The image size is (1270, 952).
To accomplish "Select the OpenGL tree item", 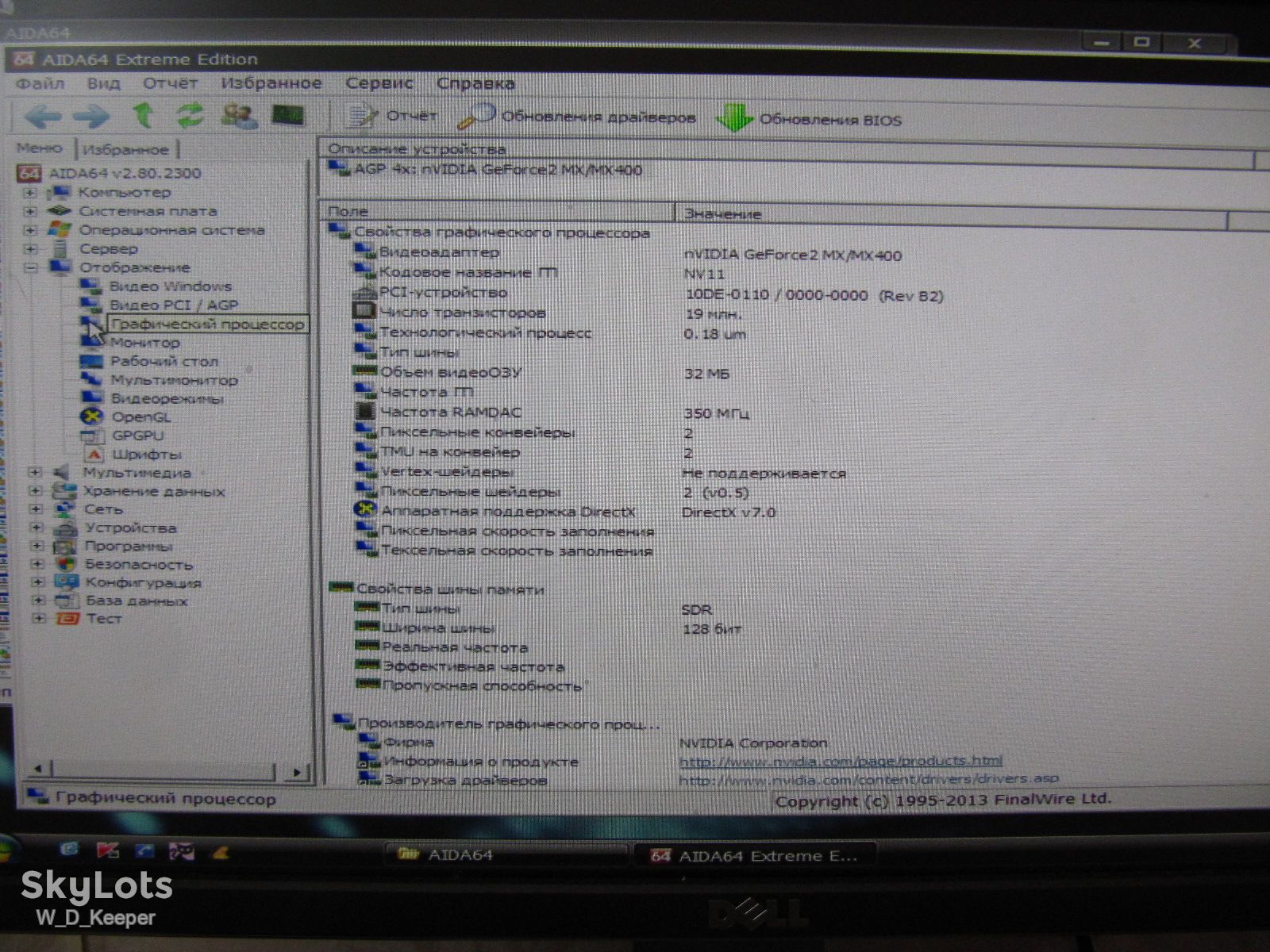I will pos(141,416).
